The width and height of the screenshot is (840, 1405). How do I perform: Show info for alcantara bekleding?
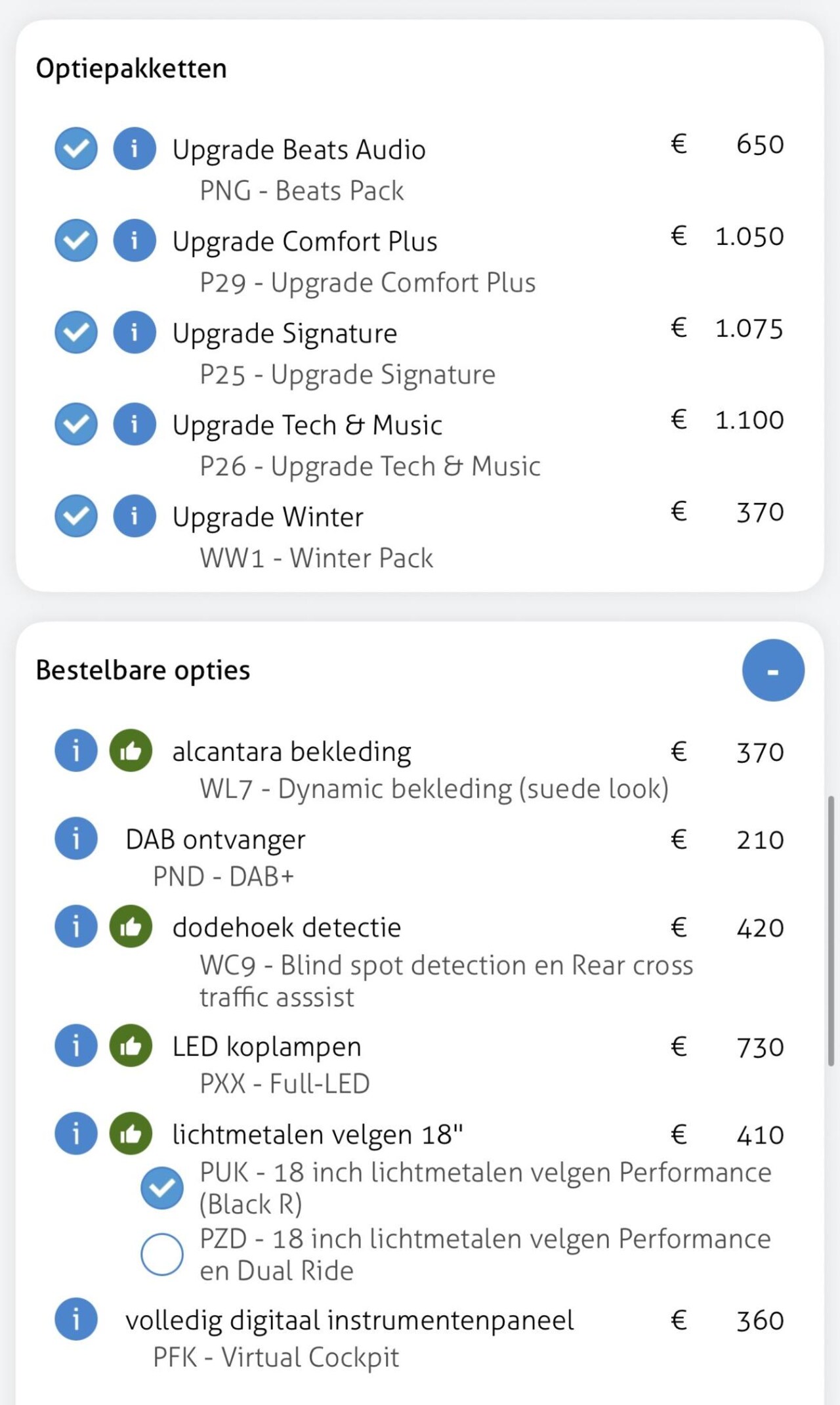76,750
